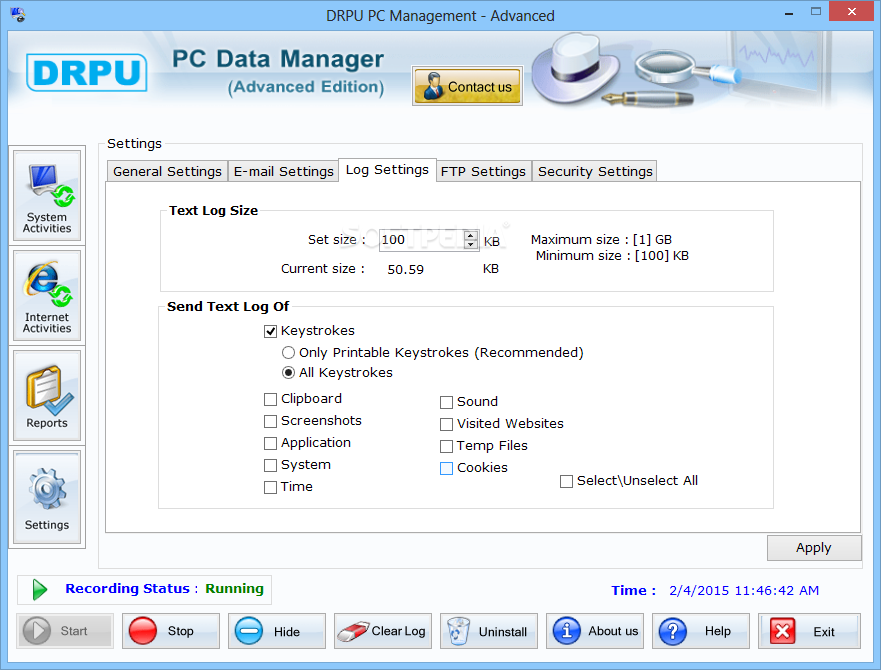Enable the Application checkbox
The image size is (881, 670).
tap(270, 443)
